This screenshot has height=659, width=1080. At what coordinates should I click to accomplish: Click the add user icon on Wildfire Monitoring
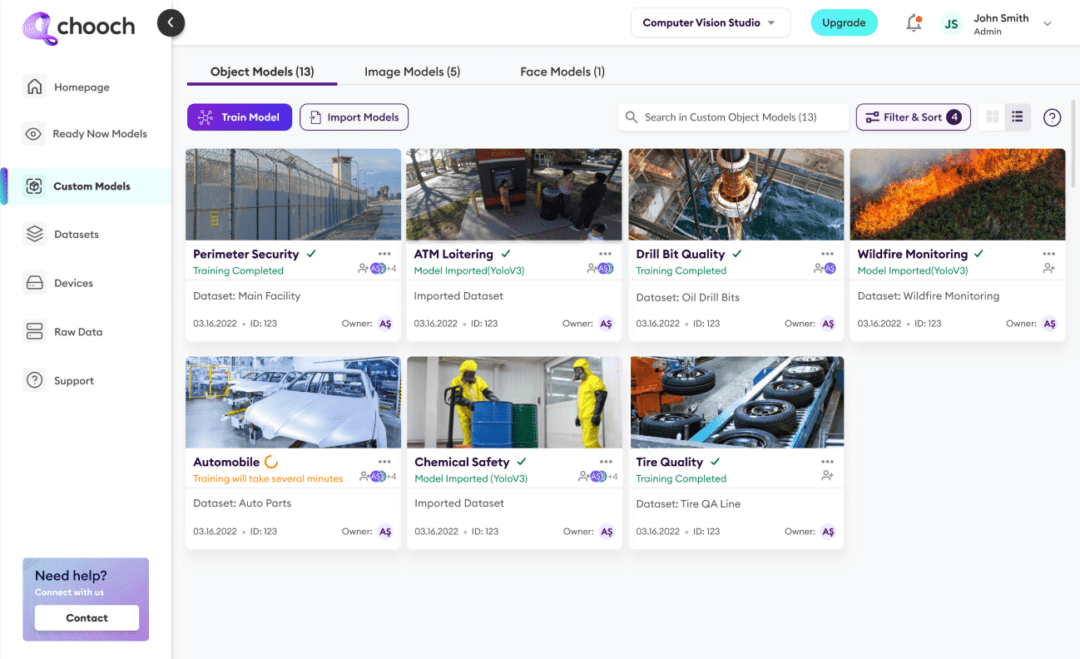tap(1049, 269)
